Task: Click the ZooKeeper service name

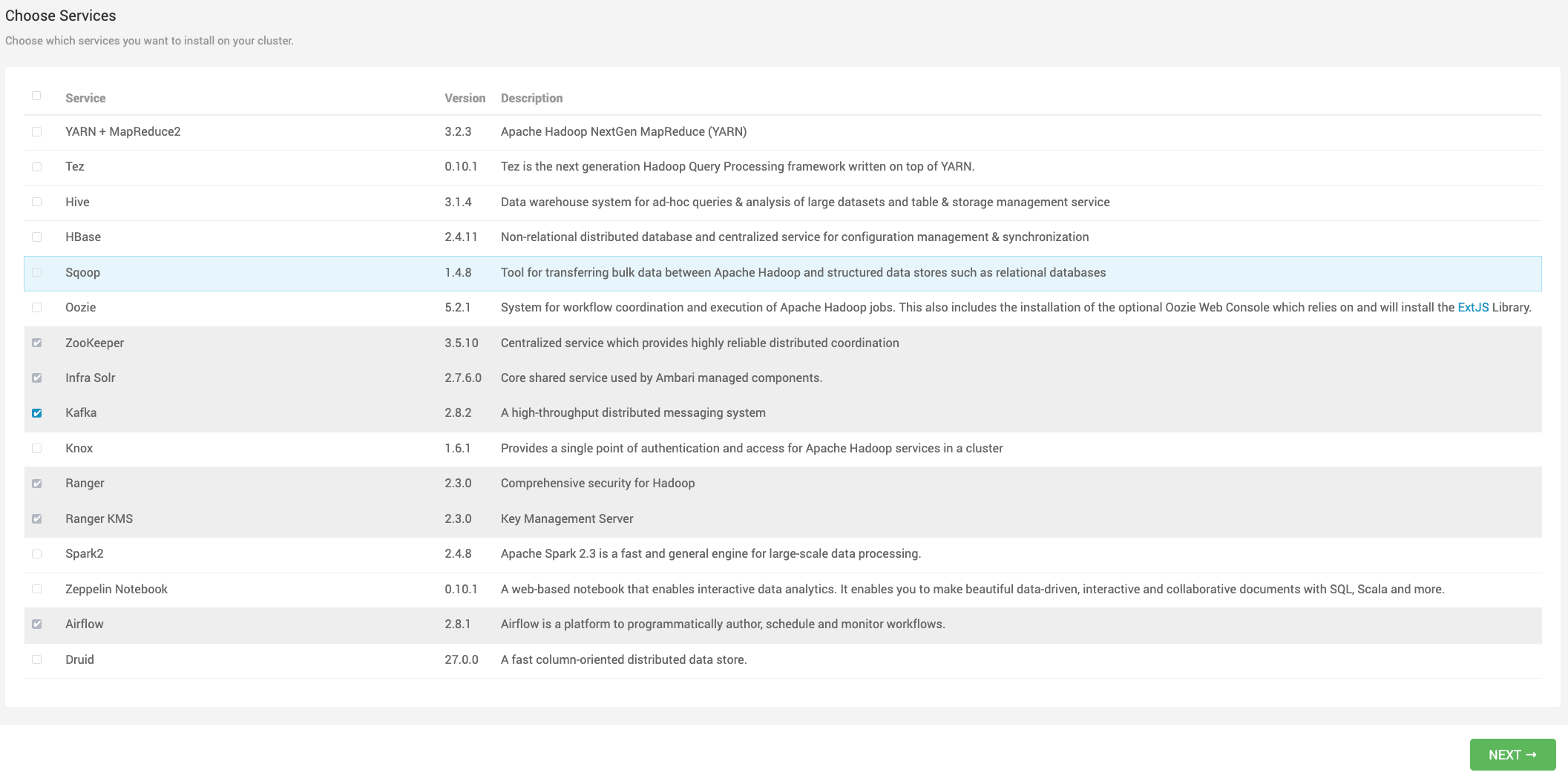Action: [94, 343]
